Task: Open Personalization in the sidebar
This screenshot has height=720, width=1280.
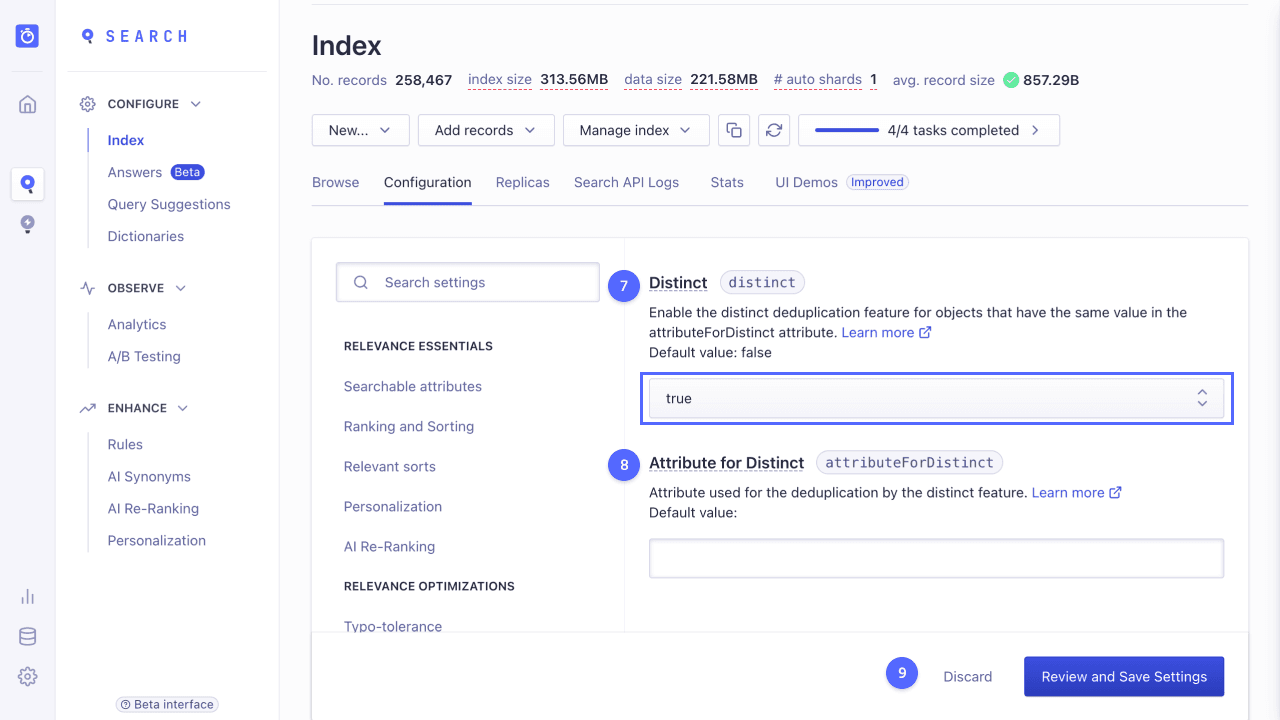Action: pyautogui.click(x=157, y=540)
